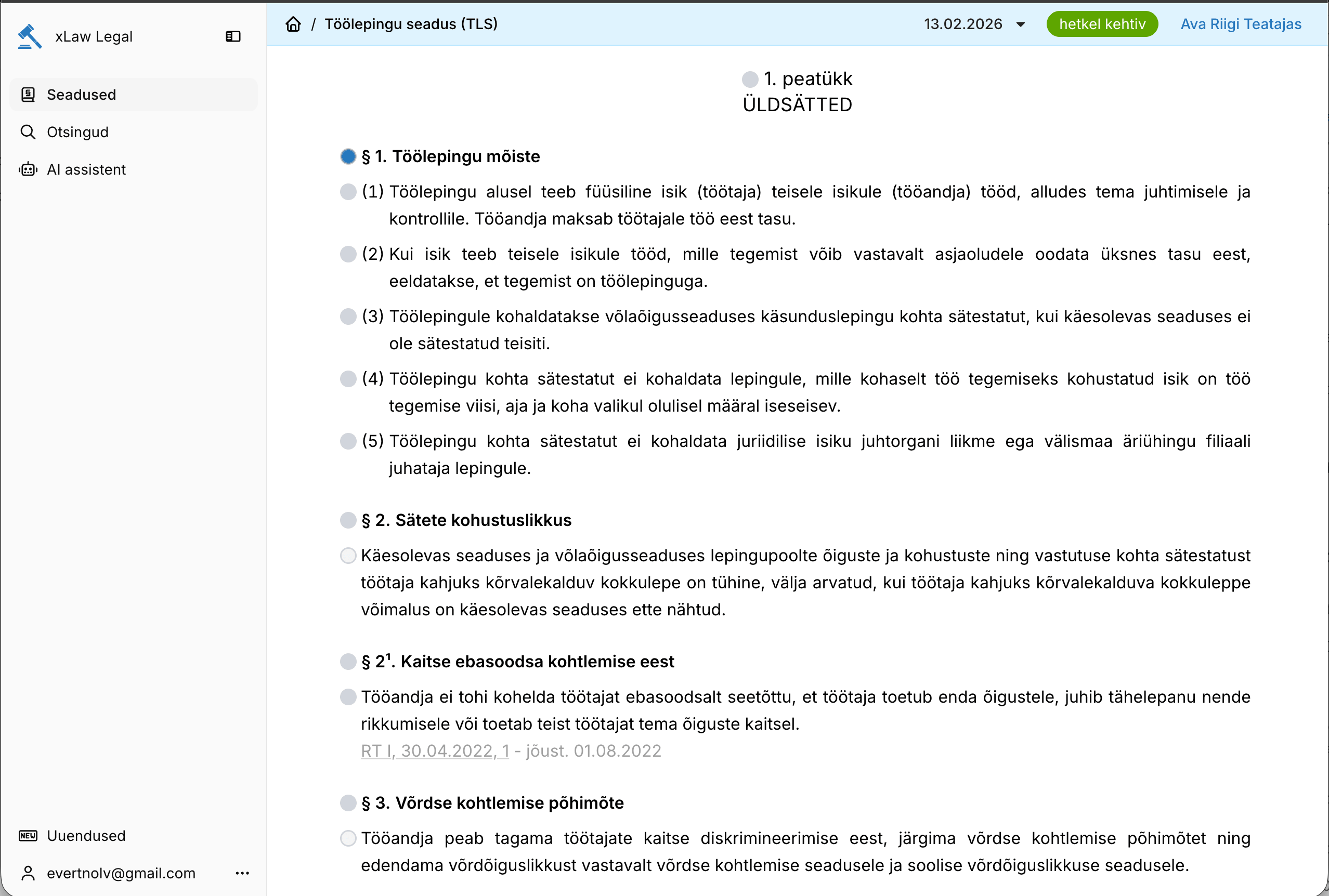This screenshot has width=1329, height=896.
Task: Click the AI assistent robot icon
Action: point(28,170)
